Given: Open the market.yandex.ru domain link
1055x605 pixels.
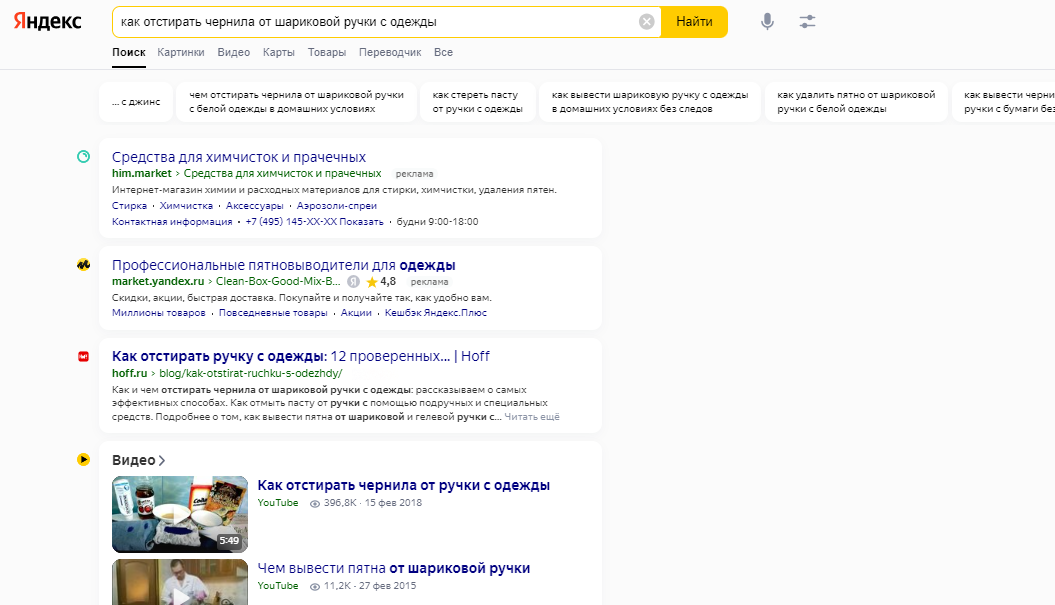Looking at the screenshot, I should pos(158,281).
